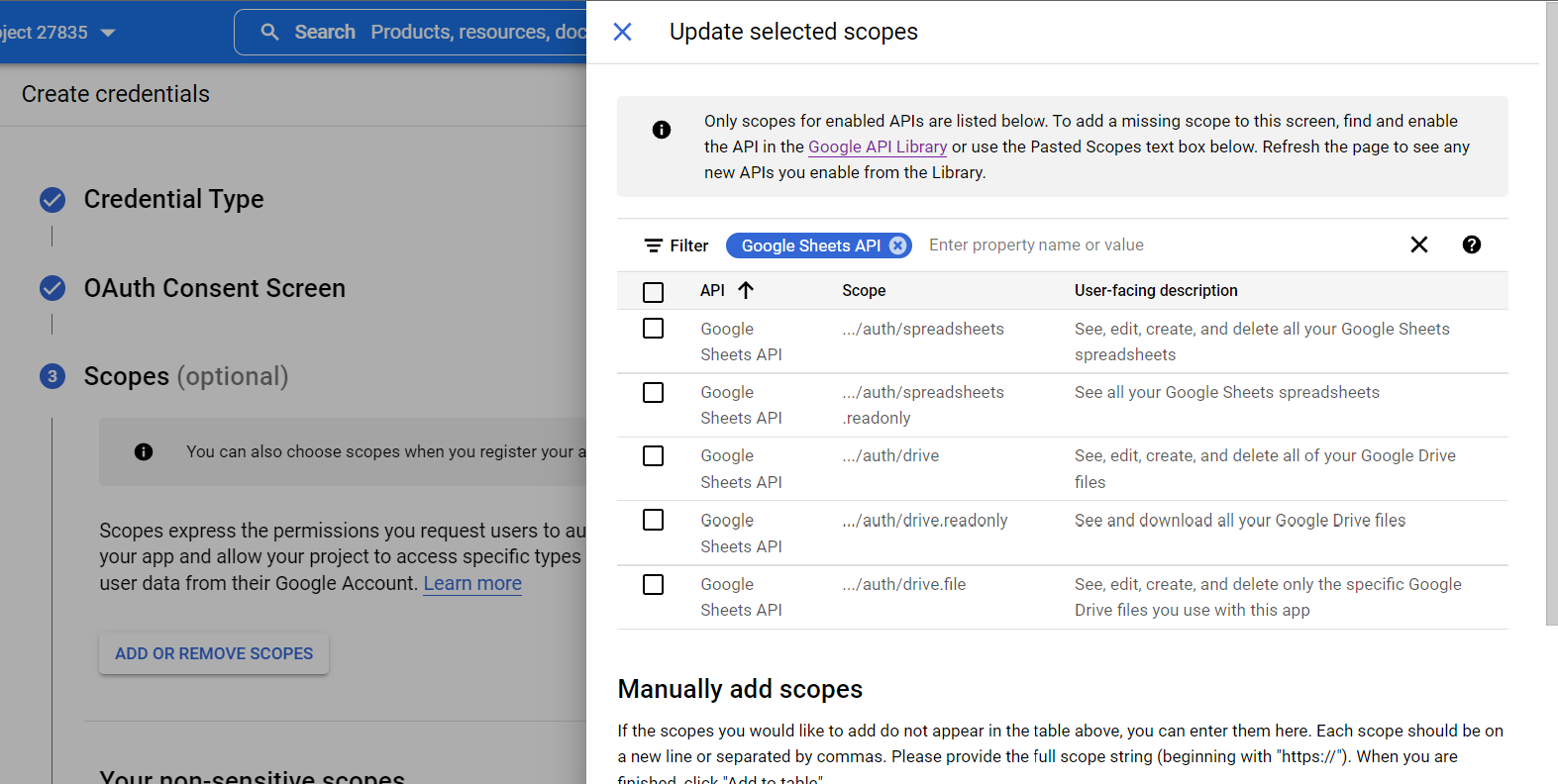Check the .../auth/spreadsheets scope checkbox
The image size is (1558, 784).
653,329
